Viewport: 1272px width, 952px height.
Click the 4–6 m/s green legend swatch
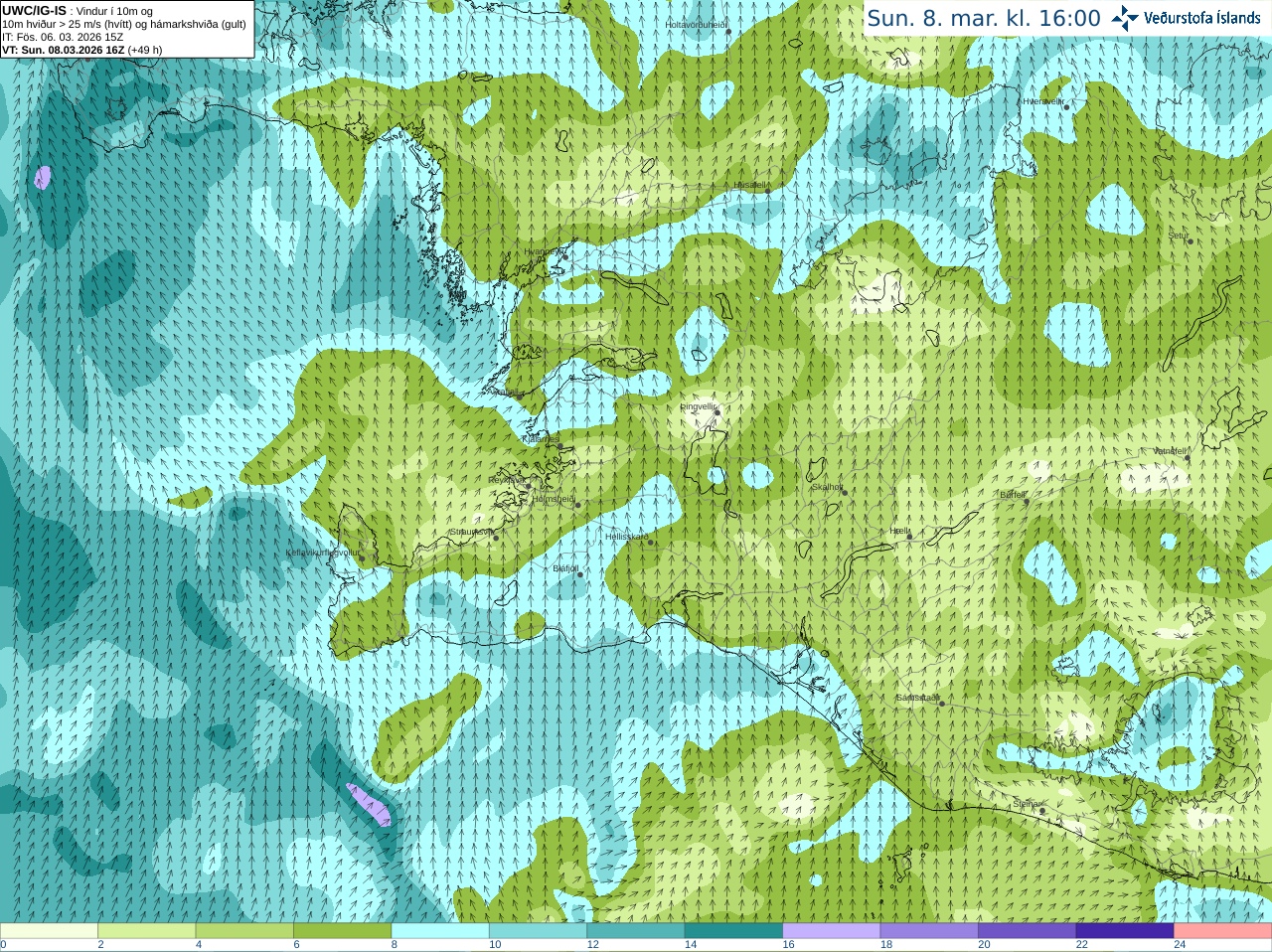(x=244, y=931)
